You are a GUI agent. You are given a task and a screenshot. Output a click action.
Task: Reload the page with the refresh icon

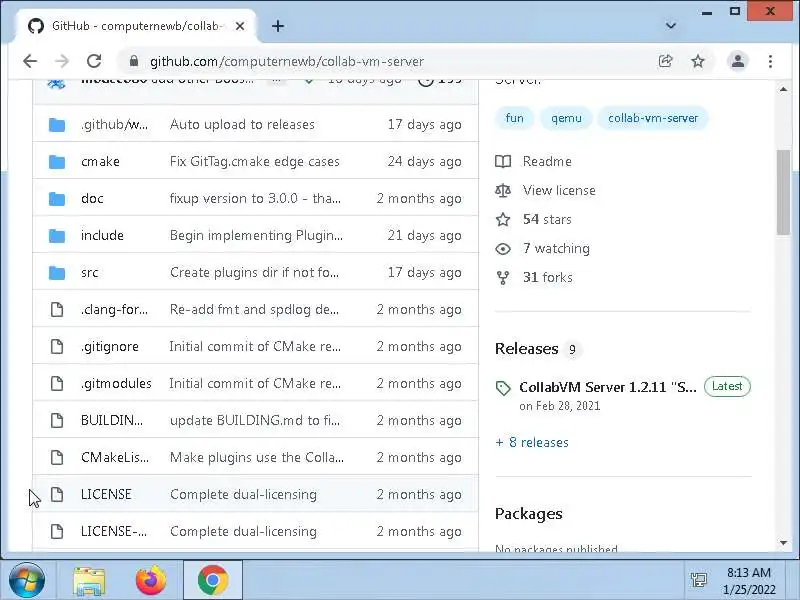(94, 61)
